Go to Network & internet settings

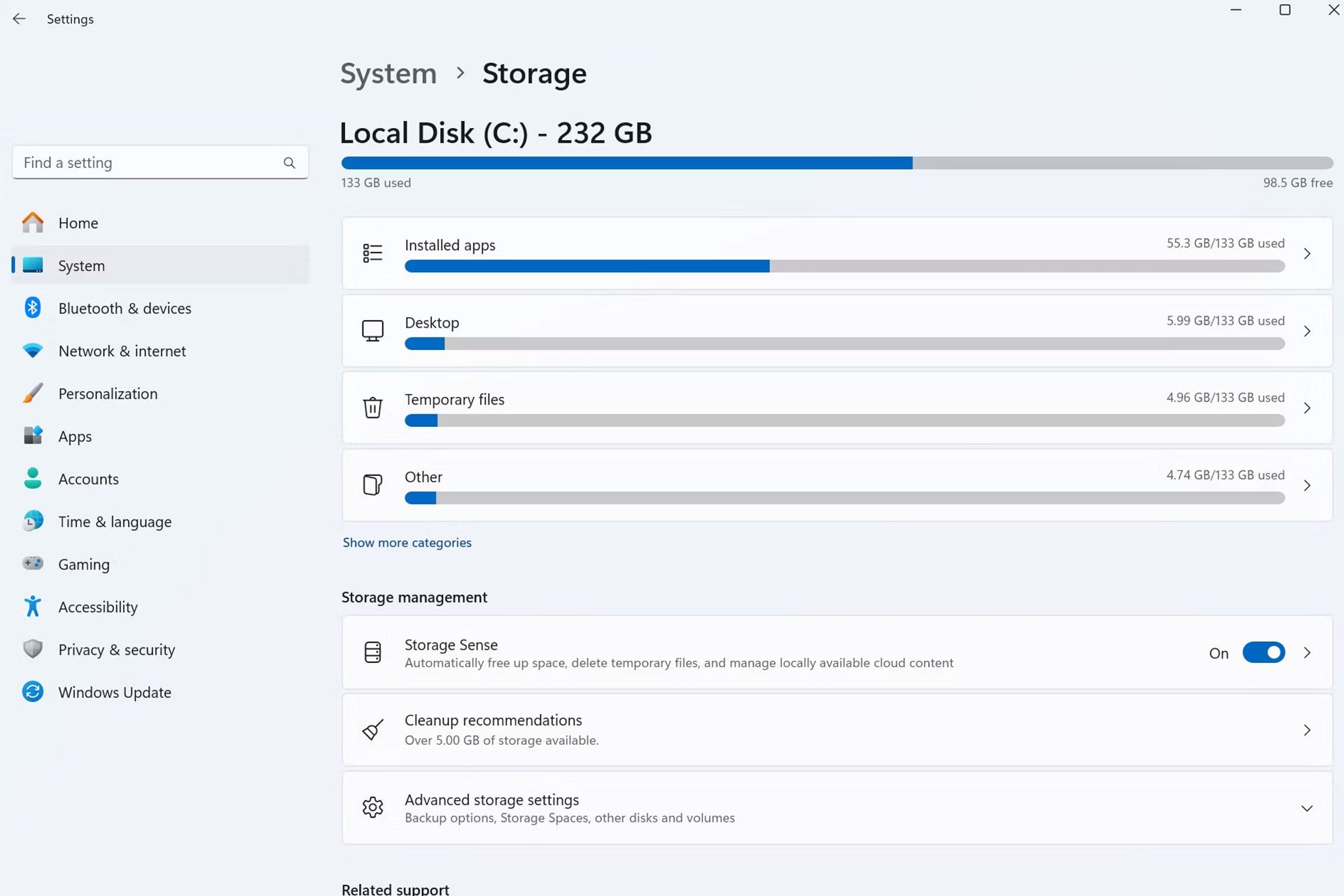click(x=122, y=351)
